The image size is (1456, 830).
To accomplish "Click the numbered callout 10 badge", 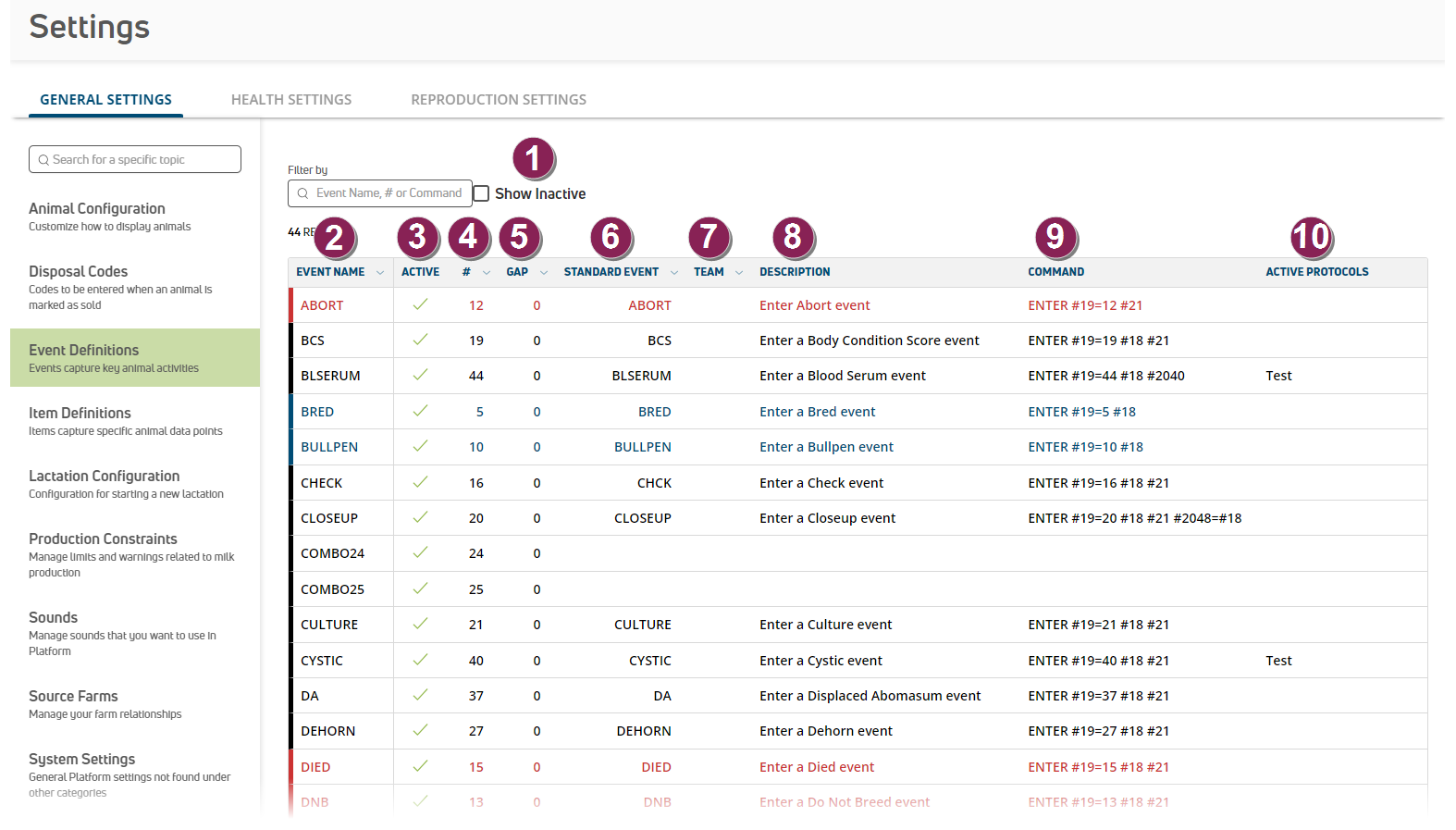I will pos(1311,237).
